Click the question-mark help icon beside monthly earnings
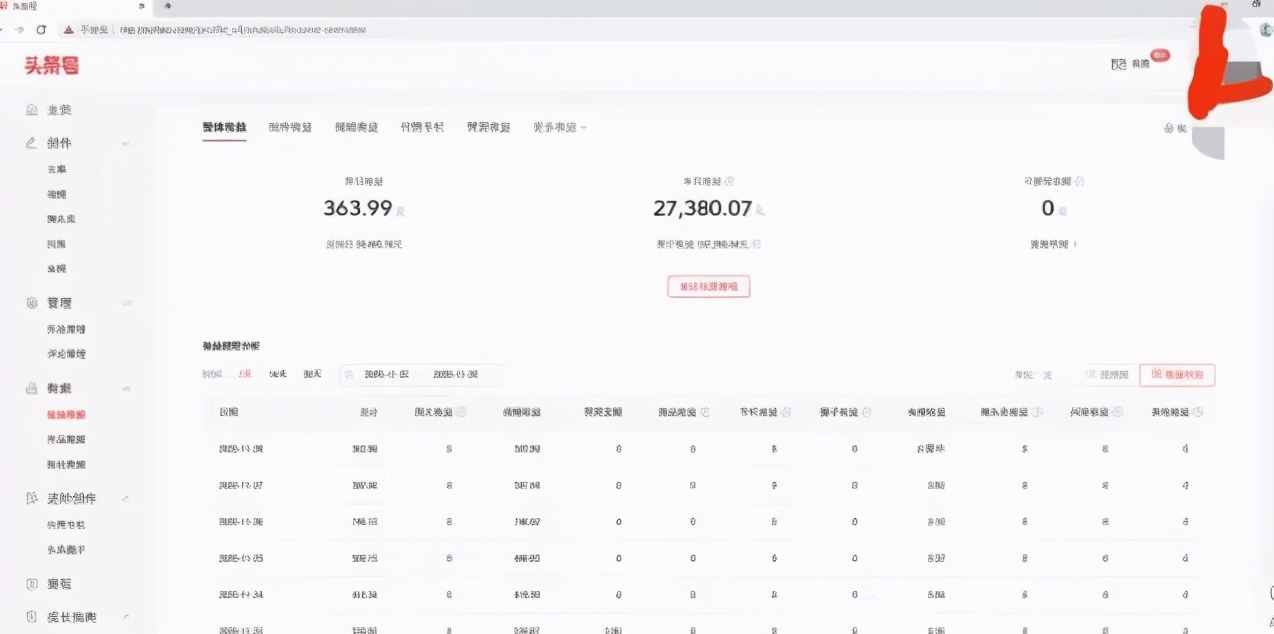This screenshot has width=1274, height=634. click(x=728, y=181)
